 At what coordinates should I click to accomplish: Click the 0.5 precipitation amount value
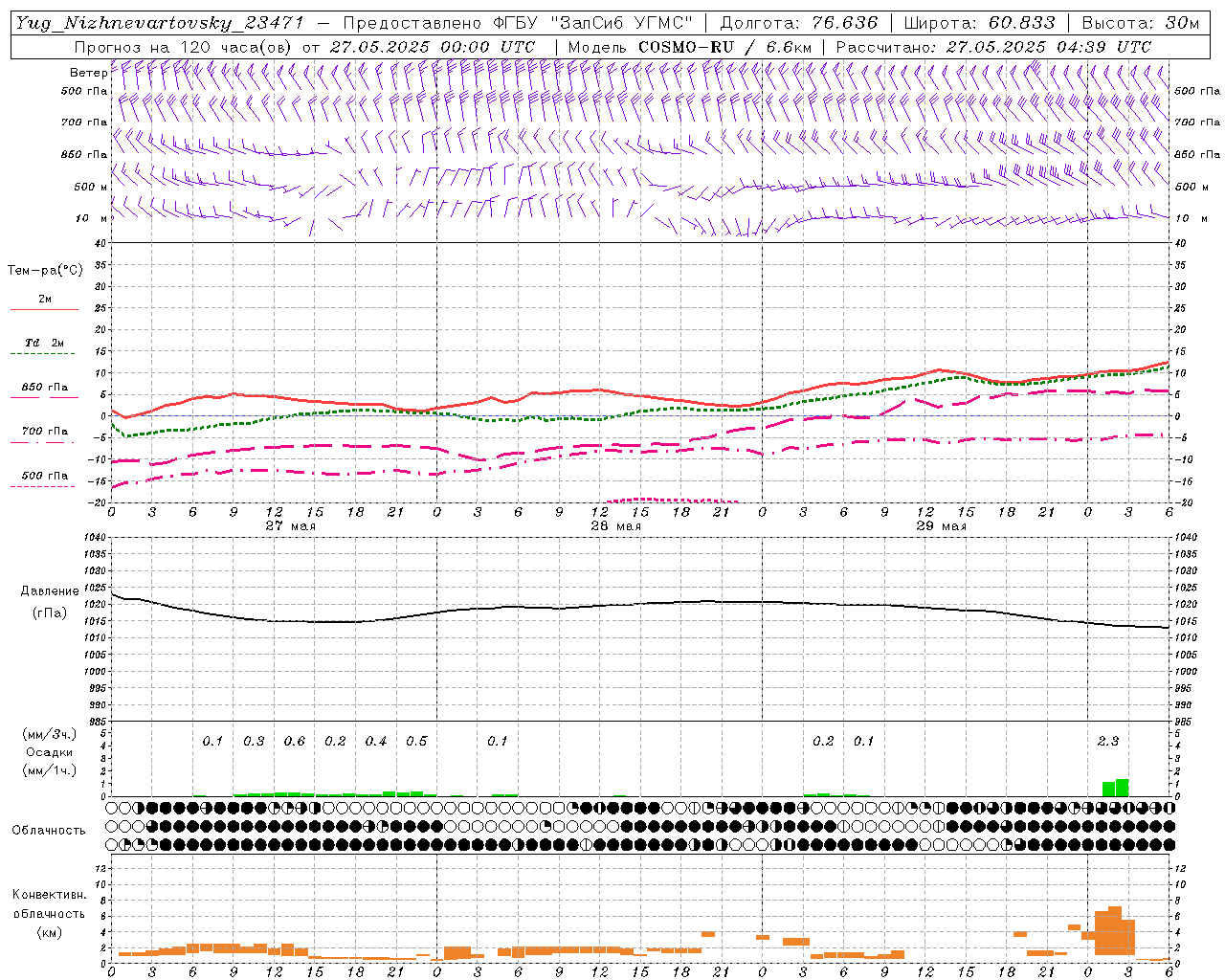pyautogui.click(x=416, y=742)
